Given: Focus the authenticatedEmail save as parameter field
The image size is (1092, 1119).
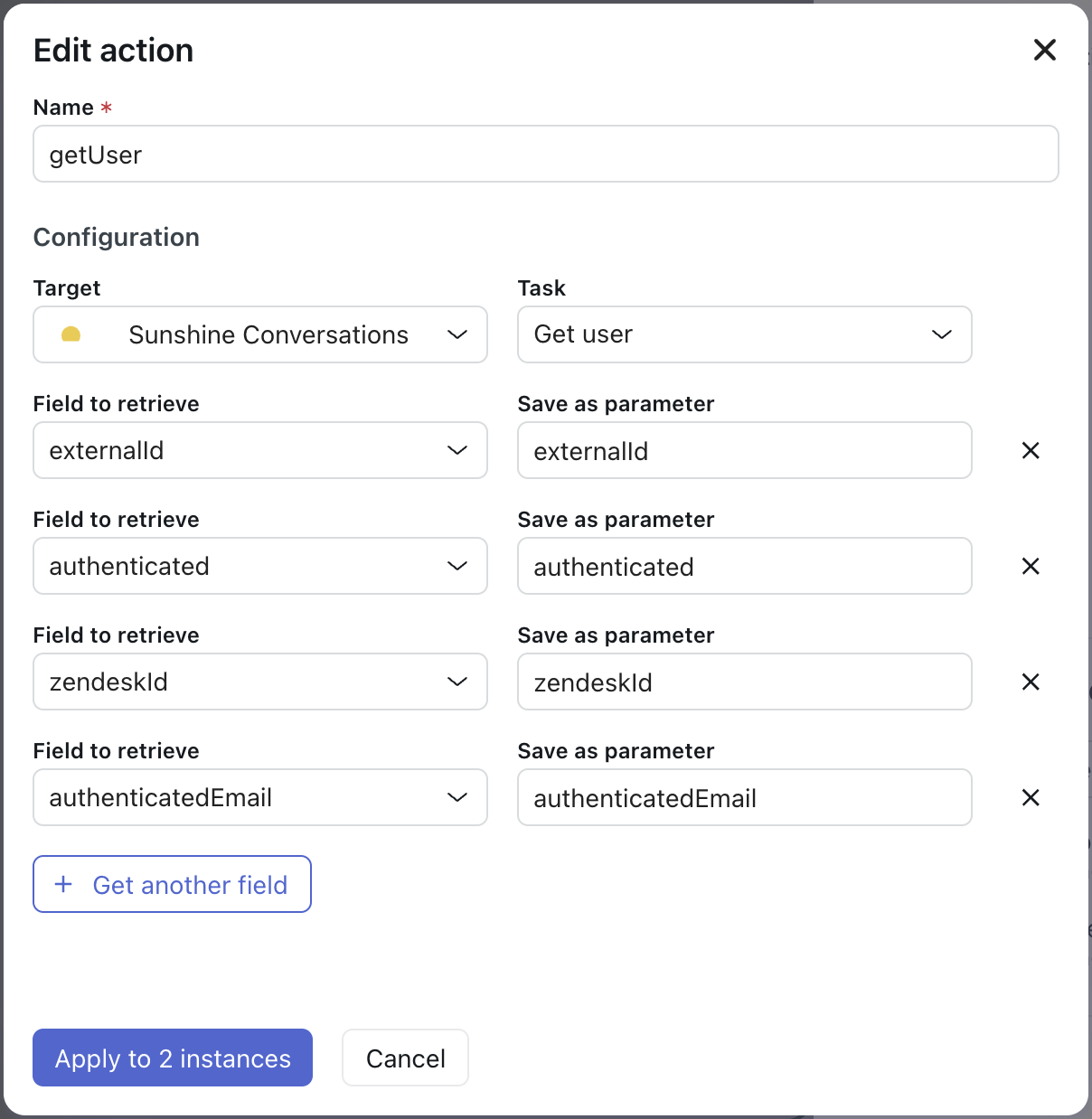Looking at the screenshot, I should point(744,797).
